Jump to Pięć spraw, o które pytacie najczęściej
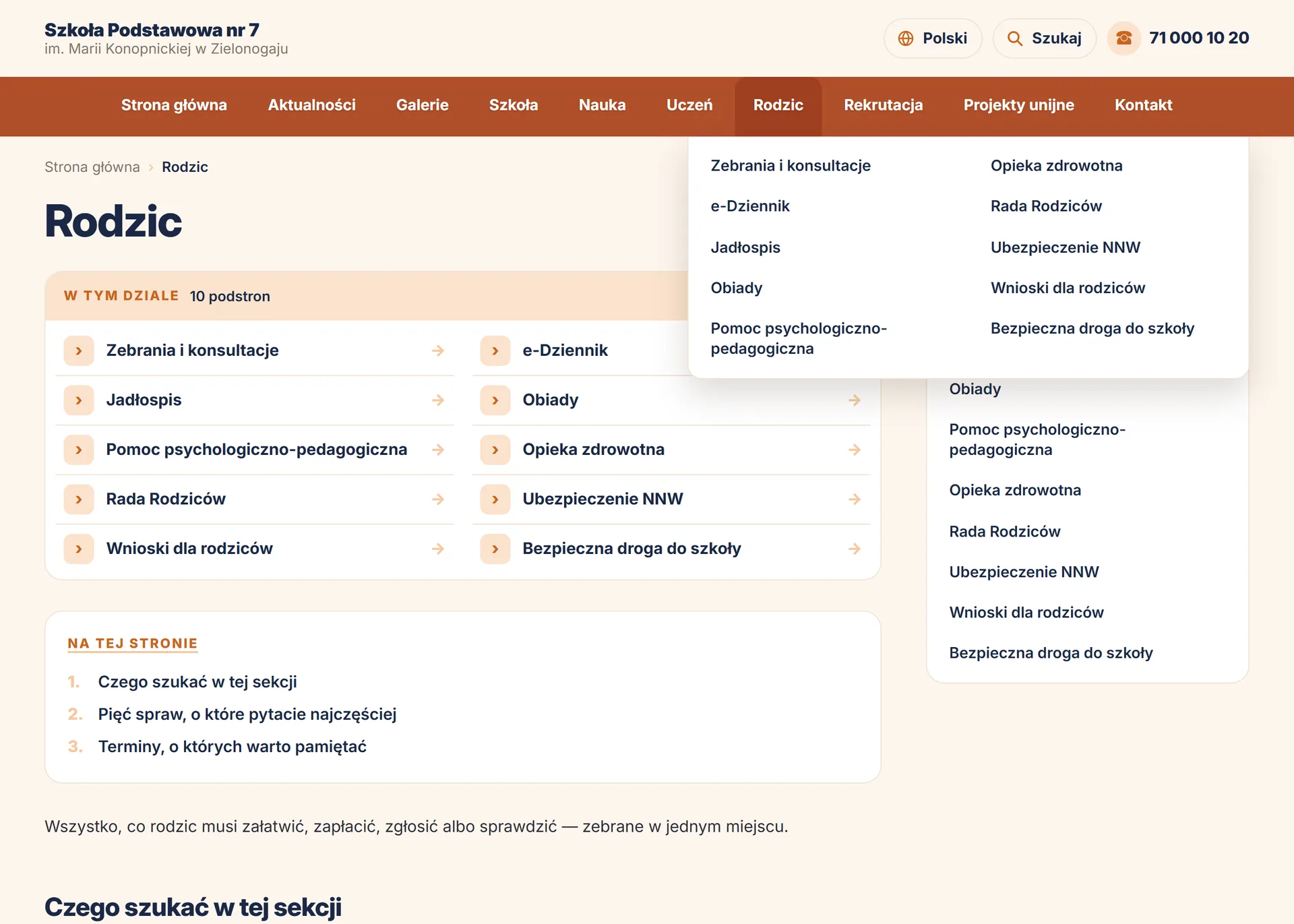 [x=247, y=714]
